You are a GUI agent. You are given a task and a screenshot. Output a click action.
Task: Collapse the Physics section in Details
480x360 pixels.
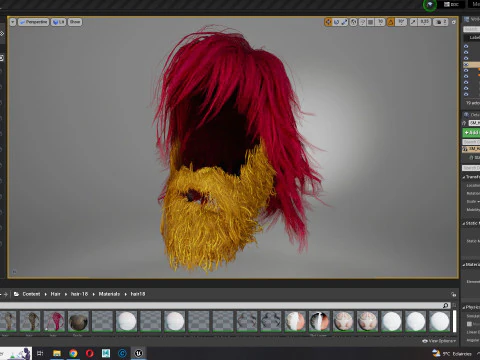[464, 307]
